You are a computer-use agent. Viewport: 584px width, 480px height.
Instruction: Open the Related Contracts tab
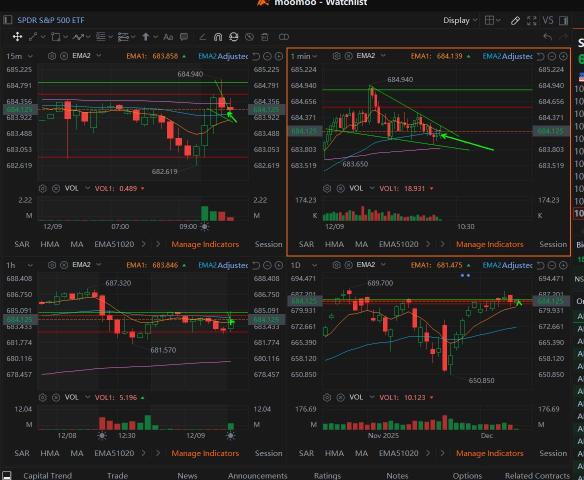click(537, 476)
